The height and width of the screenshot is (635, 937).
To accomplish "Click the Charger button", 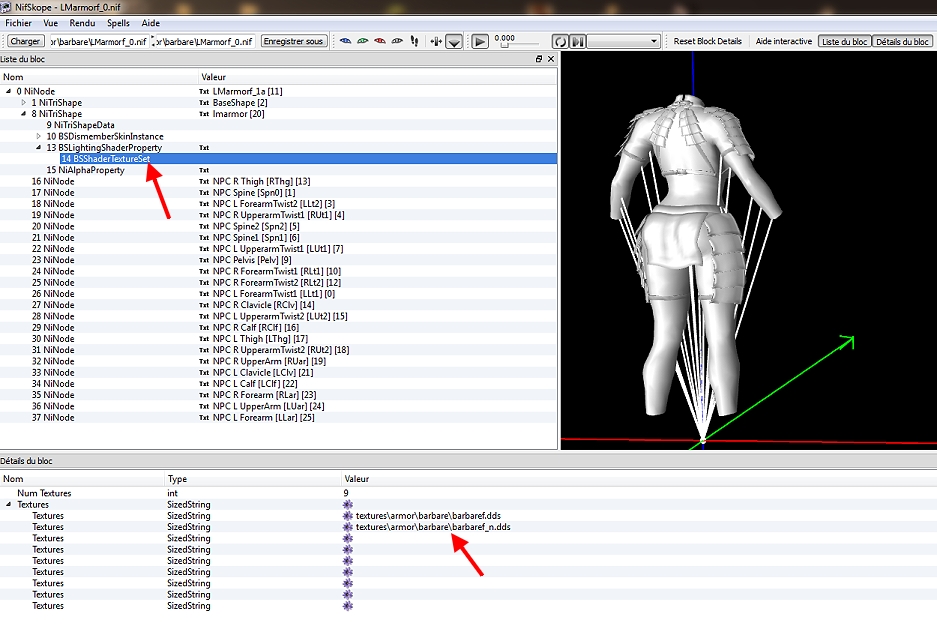I will (x=25, y=41).
